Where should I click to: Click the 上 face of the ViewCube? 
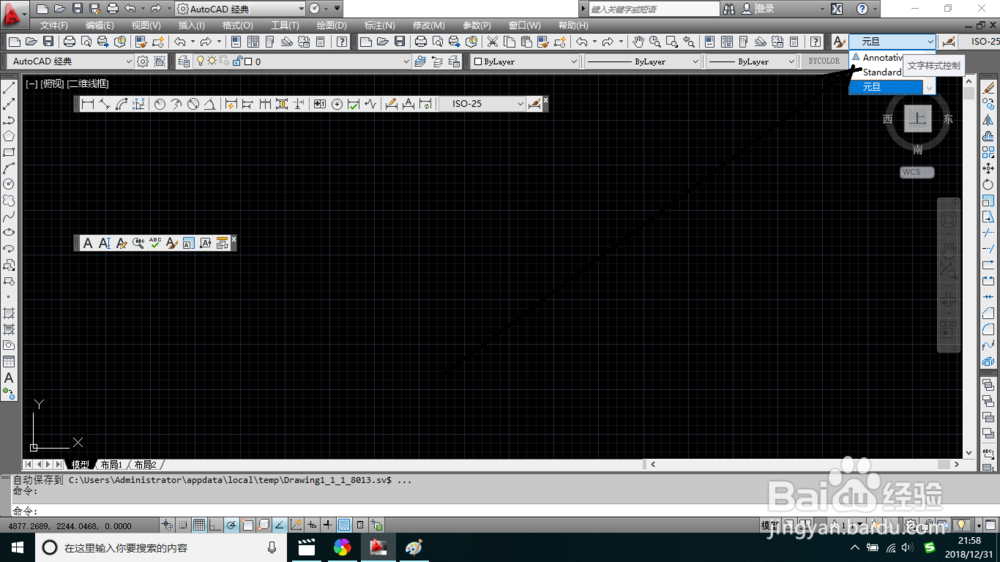click(x=917, y=118)
